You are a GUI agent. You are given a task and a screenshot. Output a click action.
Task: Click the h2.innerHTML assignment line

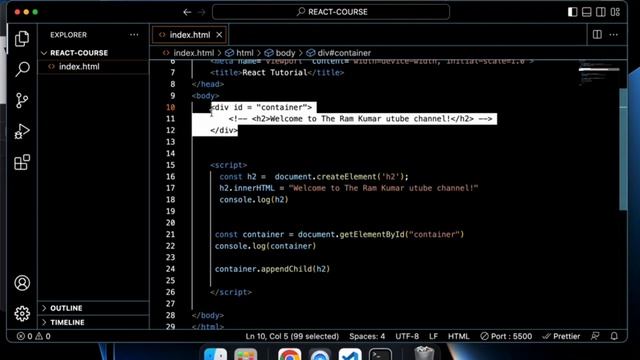[x=349, y=188]
